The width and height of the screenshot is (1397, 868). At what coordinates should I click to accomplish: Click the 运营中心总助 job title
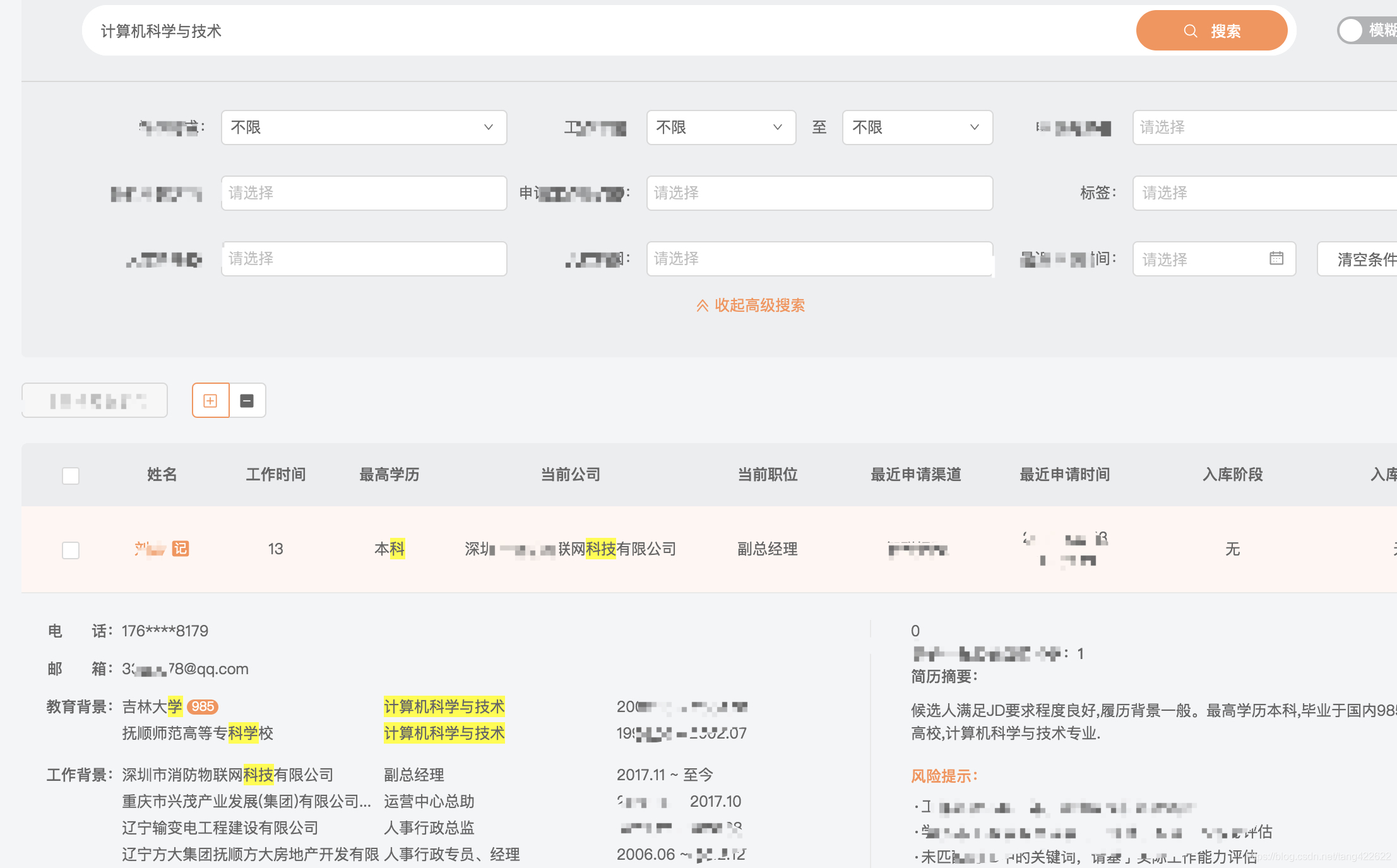point(429,801)
